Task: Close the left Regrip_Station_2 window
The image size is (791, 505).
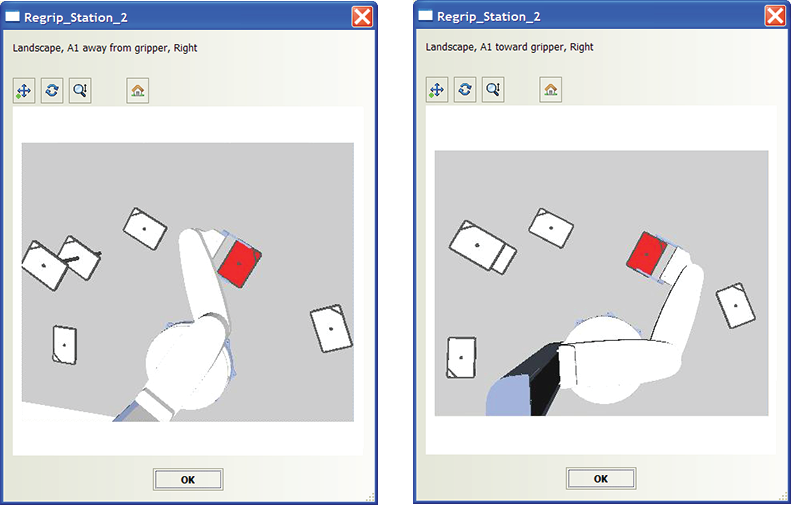Action: [x=362, y=17]
